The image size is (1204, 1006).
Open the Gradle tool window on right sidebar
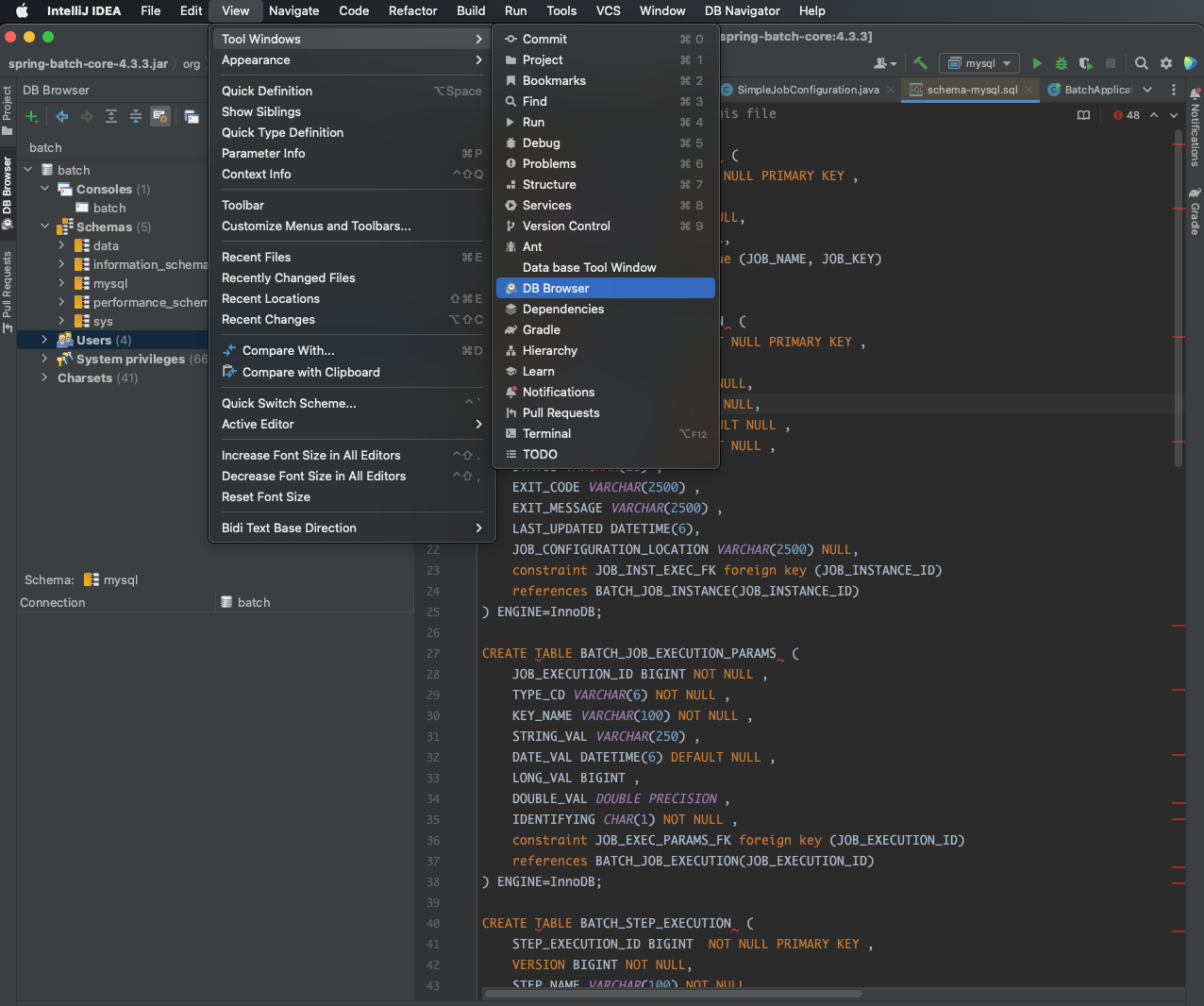pos(1195,210)
